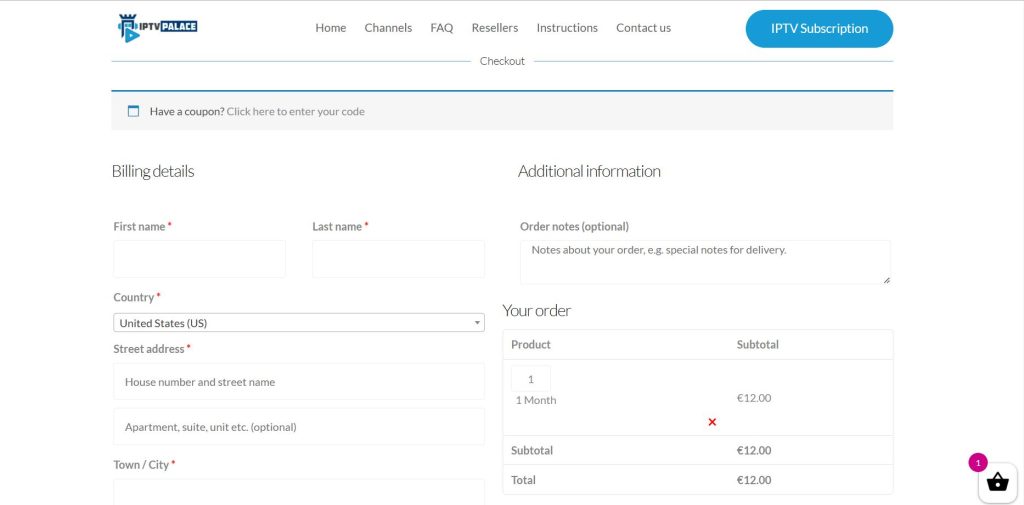
Task: Select the House number and street name field
Action: (298, 382)
